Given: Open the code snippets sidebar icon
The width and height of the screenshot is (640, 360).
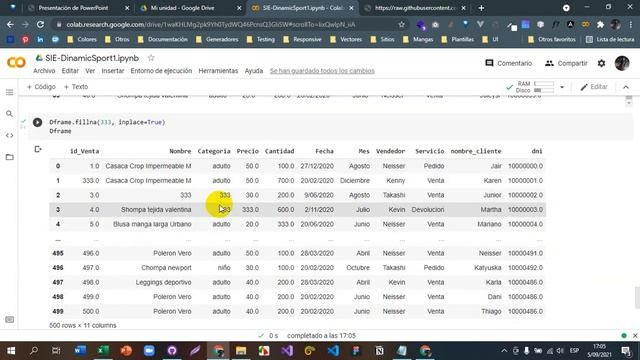Looking at the screenshot, I should click(x=9, y=136).
